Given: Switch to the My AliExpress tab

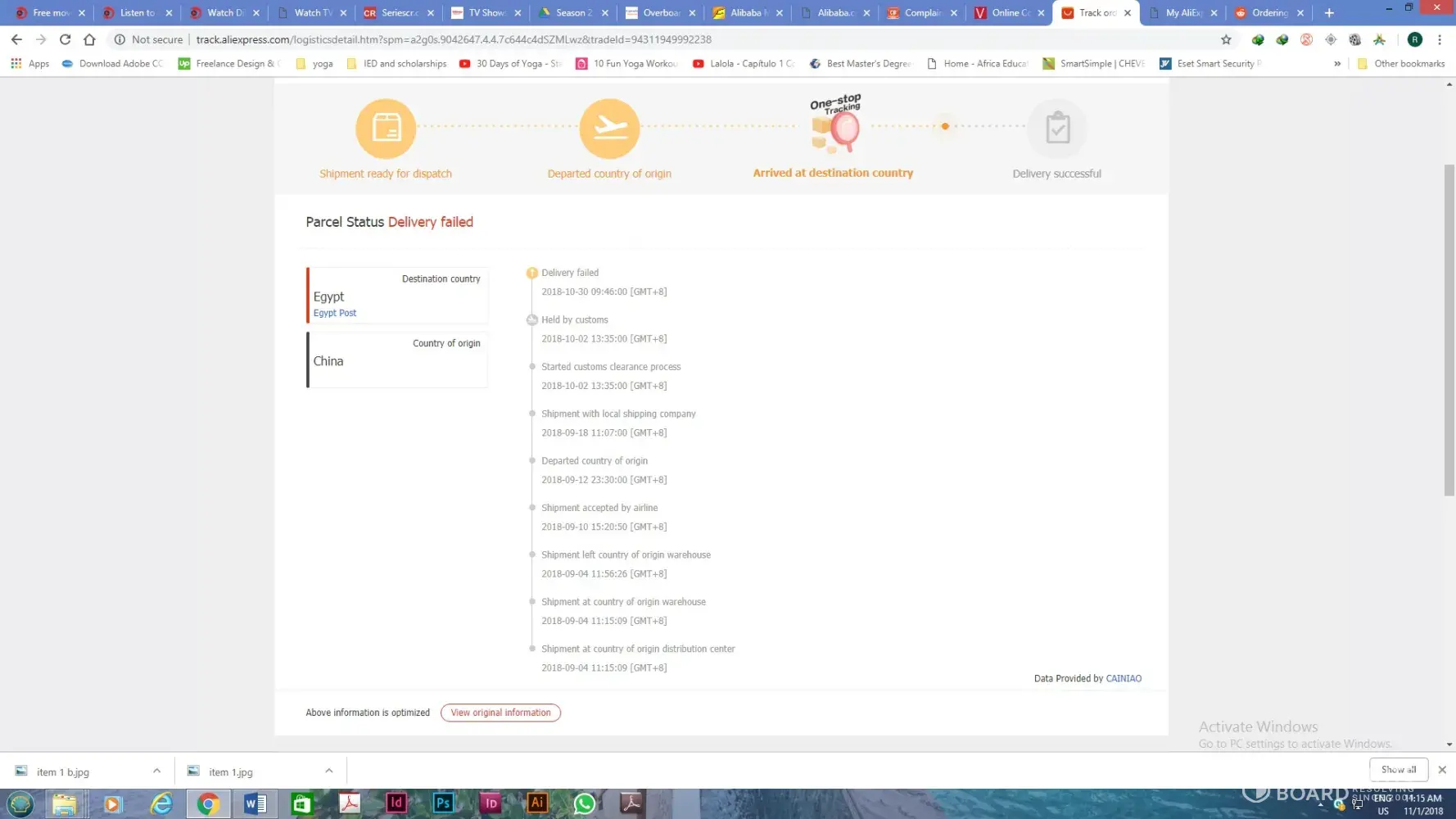Looking at the screenshot, I should [1182, 12].
